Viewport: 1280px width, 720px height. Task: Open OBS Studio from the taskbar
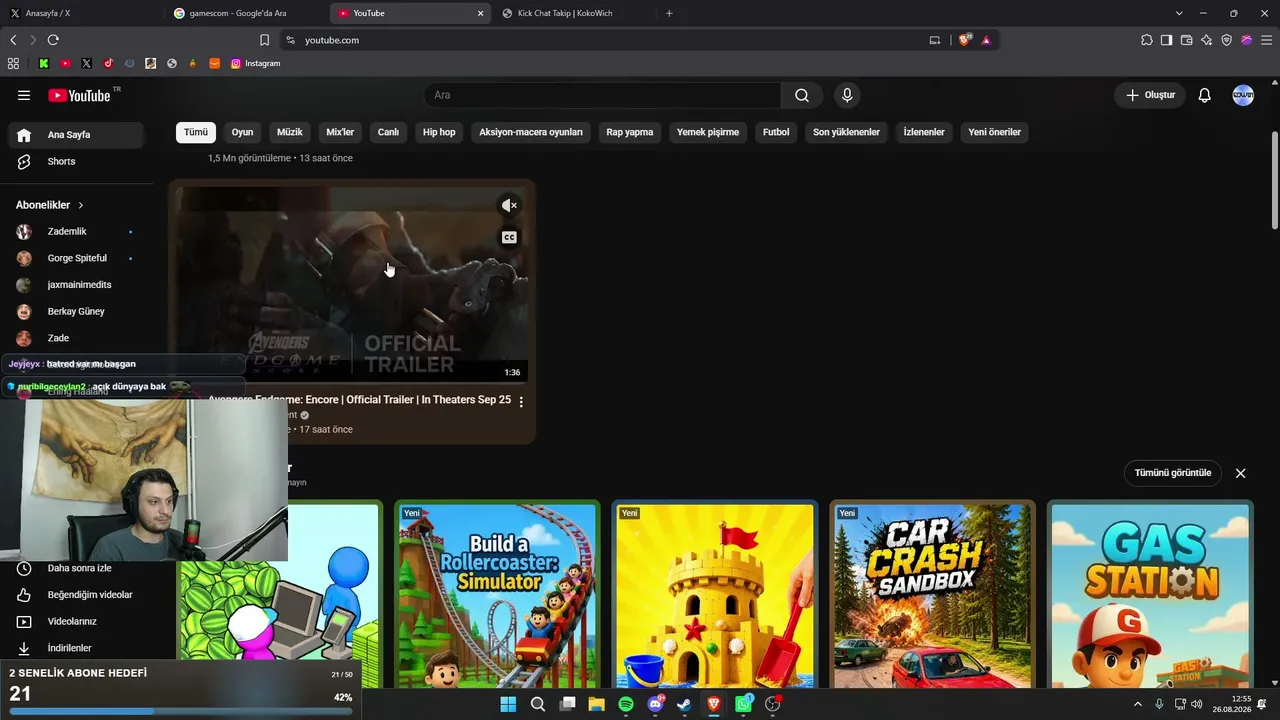[x=772, y=704]
